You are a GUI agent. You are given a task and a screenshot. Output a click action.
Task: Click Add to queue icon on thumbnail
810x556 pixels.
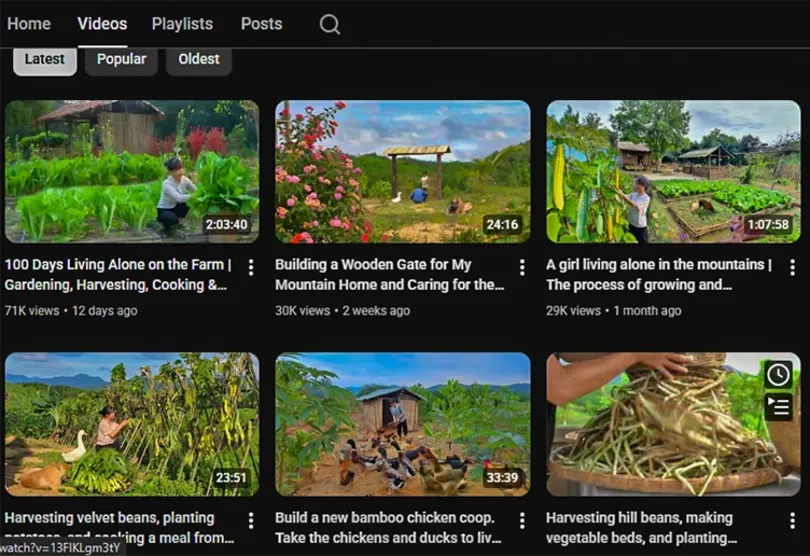click(x=778, y=407)
